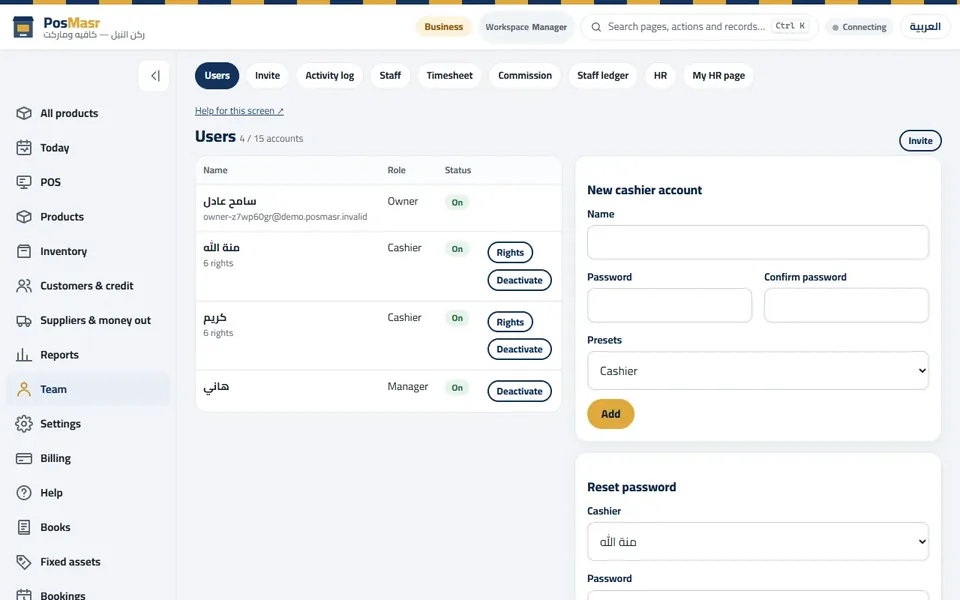Click the On status of هاني
This screenshot has width=960, height=600.
(x=457, y=388)
